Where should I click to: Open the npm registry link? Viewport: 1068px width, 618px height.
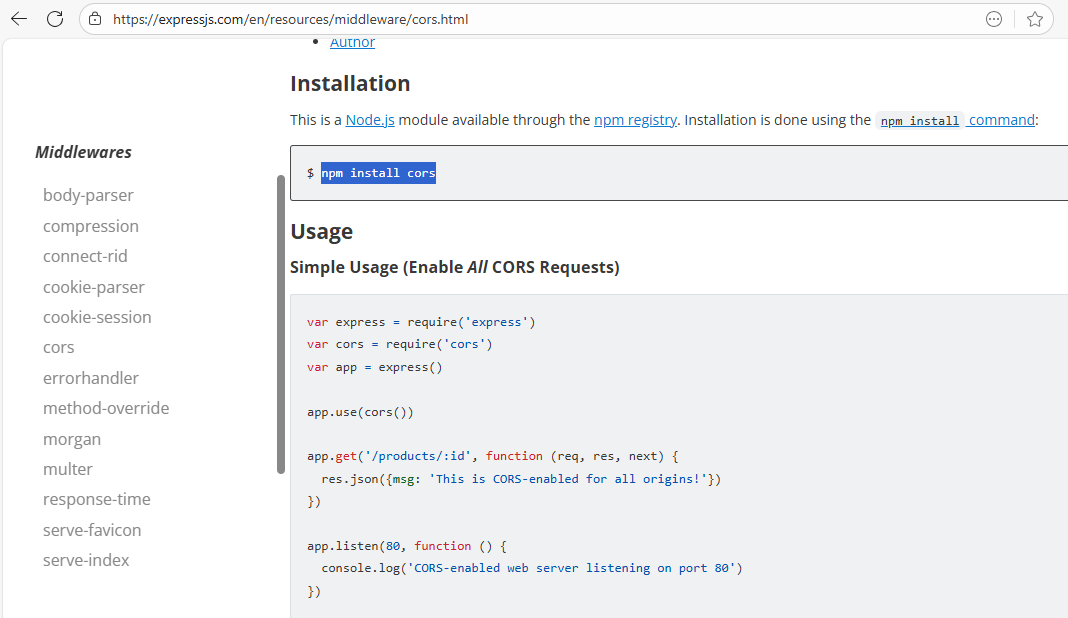tap(635, 120)
